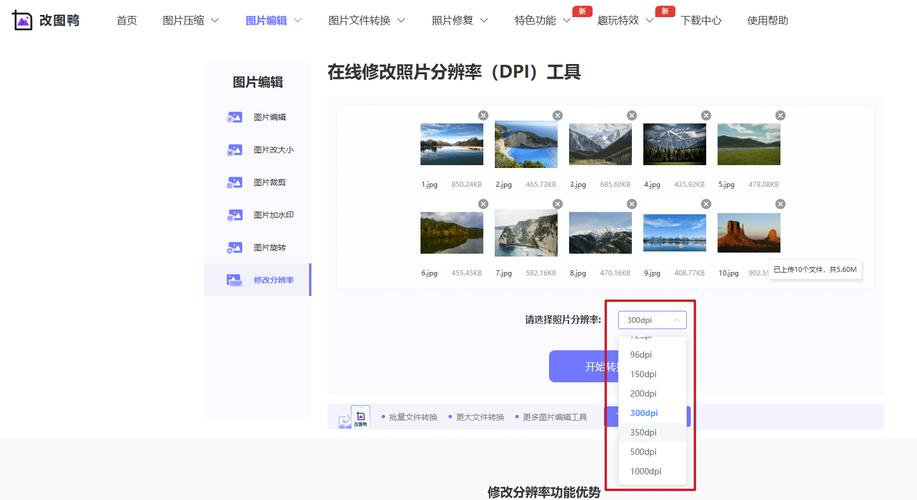
Task: Expand the 图片编辑 top navigation menu
Action: [273, 20]
